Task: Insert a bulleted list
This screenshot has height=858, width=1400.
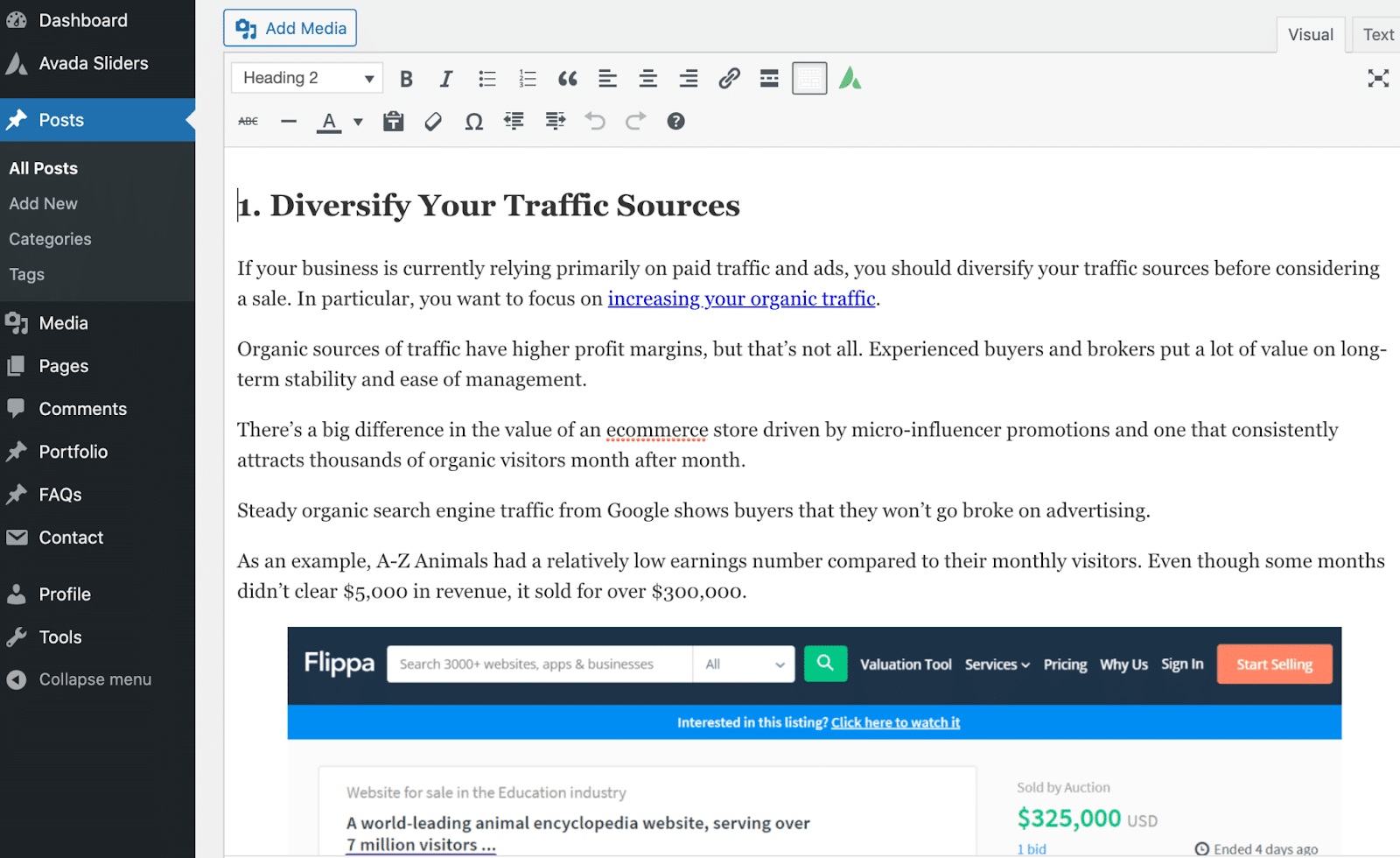Action: [487, 78]
